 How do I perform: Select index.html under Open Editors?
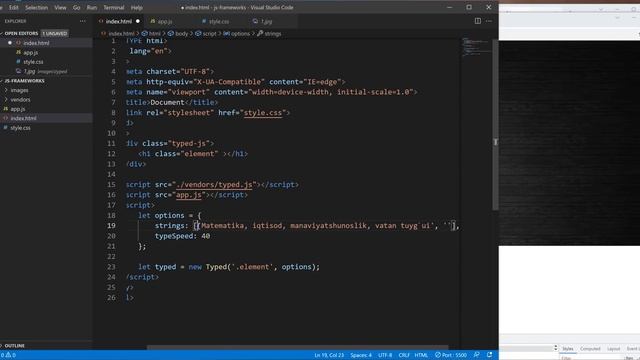36,43
